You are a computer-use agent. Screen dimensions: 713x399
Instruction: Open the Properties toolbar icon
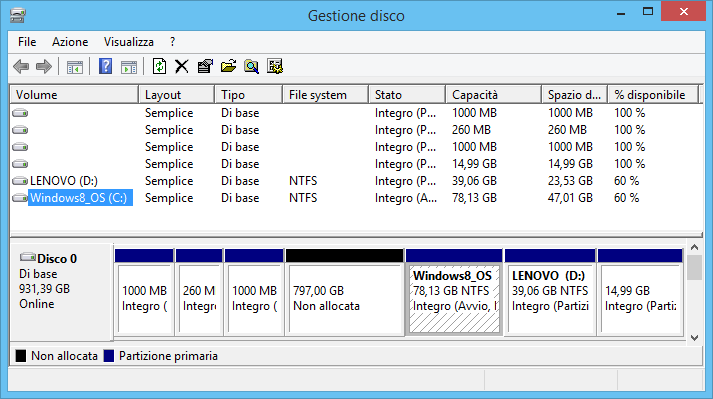[205, 66]
